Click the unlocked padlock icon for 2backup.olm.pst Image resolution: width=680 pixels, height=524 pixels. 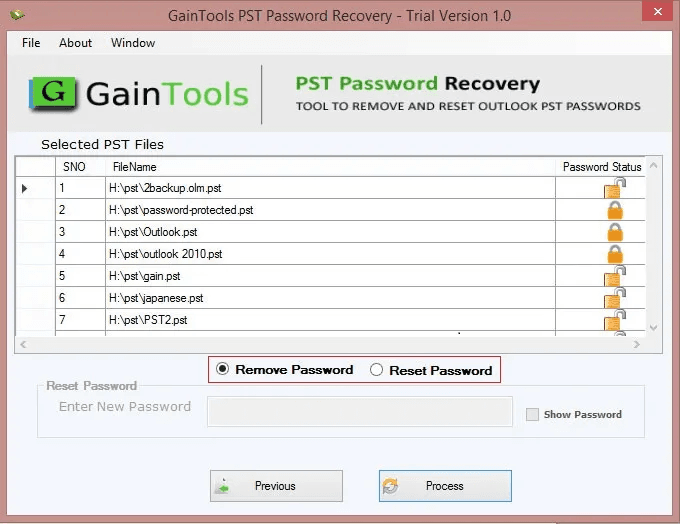coord(615,188)
